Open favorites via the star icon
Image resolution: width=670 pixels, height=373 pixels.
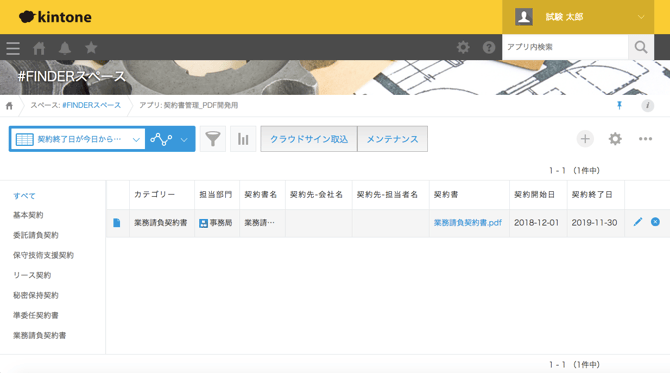tap(91, 47)
